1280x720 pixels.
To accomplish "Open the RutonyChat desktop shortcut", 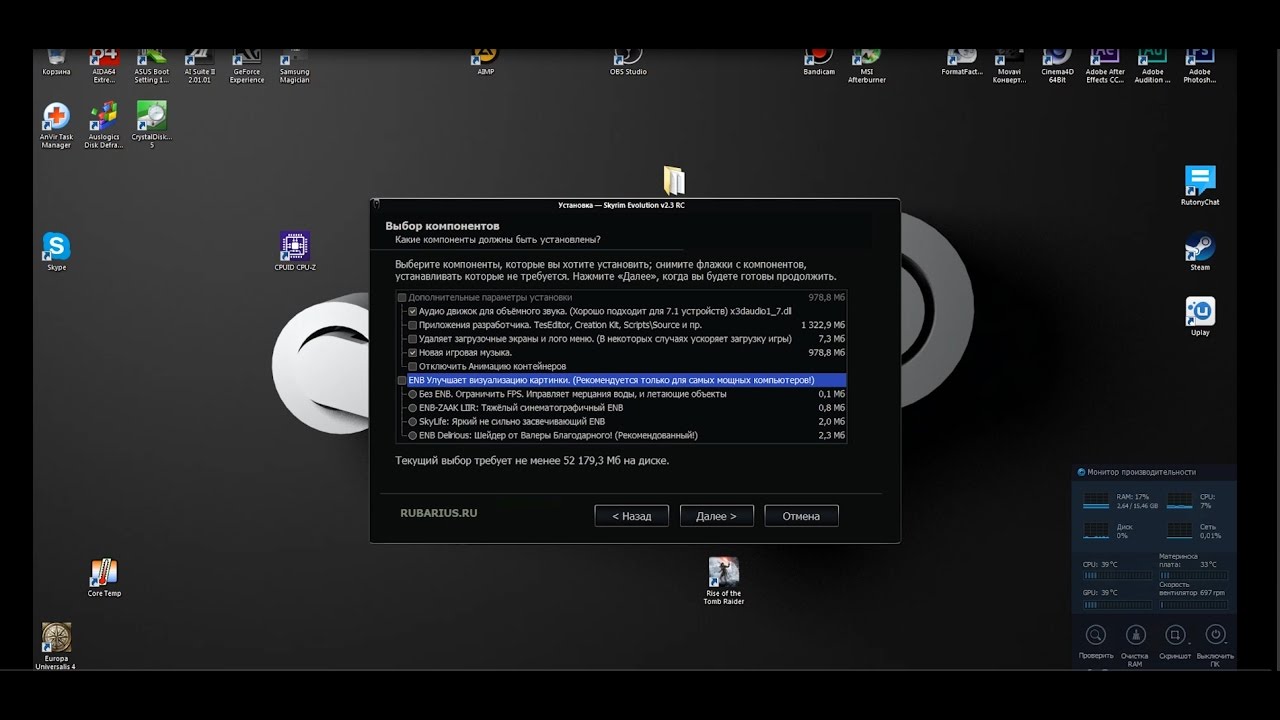I will (1200, 186).
